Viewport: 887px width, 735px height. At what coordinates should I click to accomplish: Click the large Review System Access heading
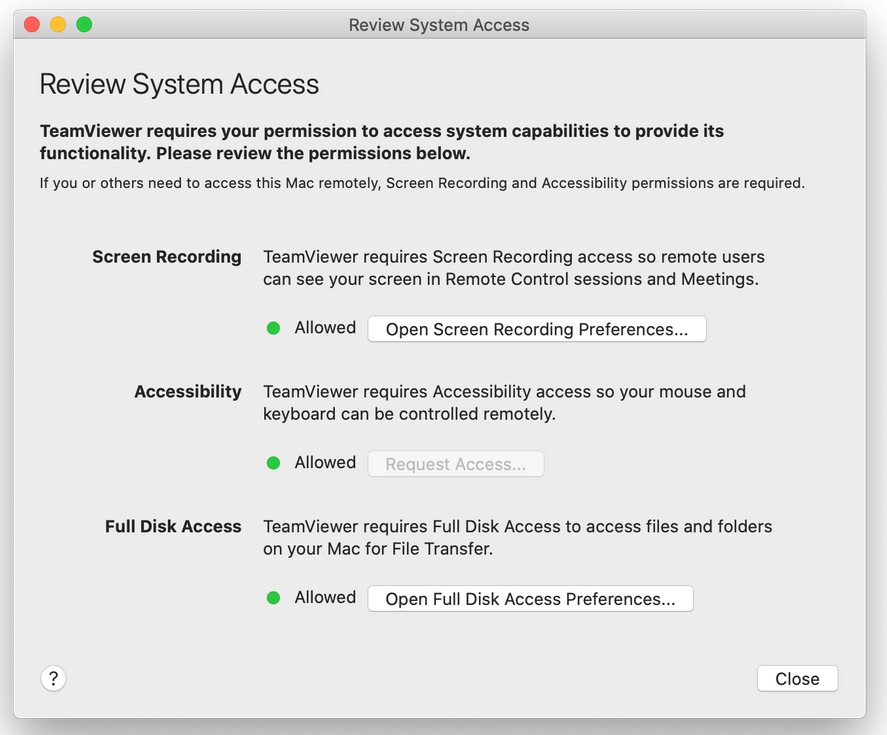point(179,84)
